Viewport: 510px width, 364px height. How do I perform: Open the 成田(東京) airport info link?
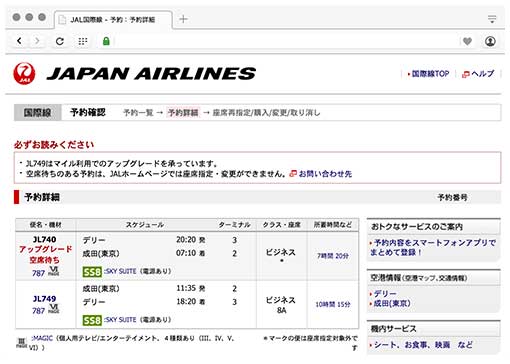pos(392,304)
